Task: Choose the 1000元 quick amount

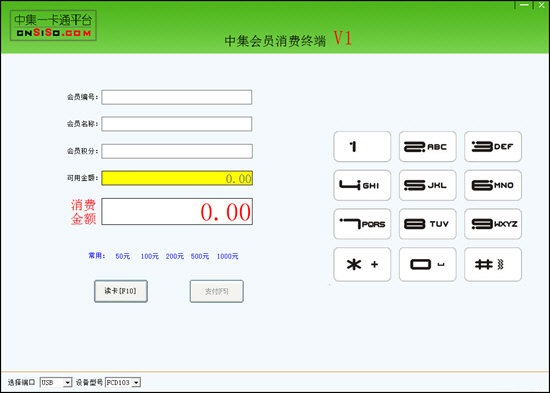Action: (227, 257)
